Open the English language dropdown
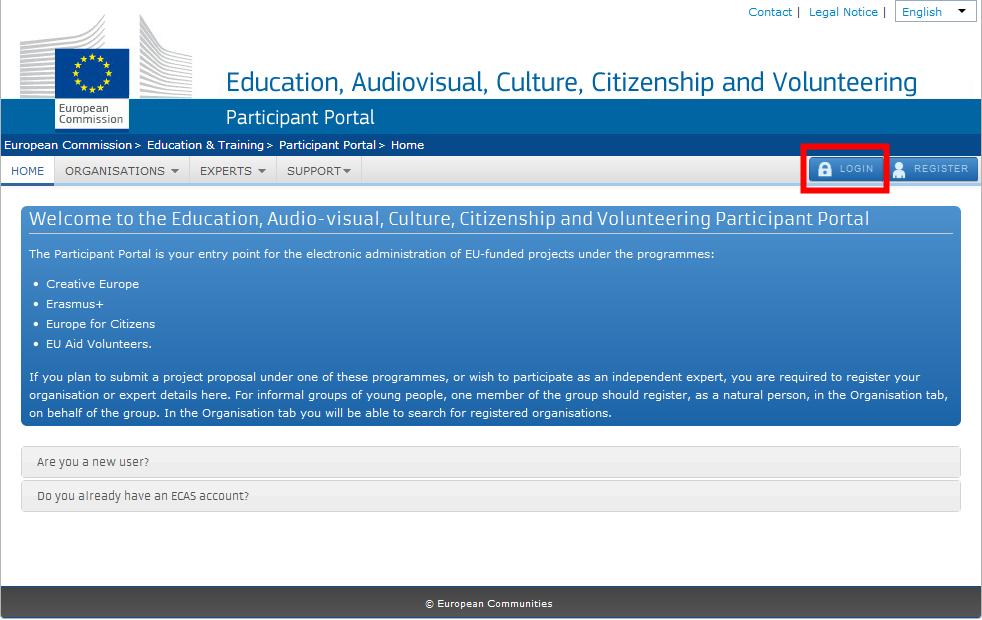This screenshot has height=620, width=982. coord(935,12)
